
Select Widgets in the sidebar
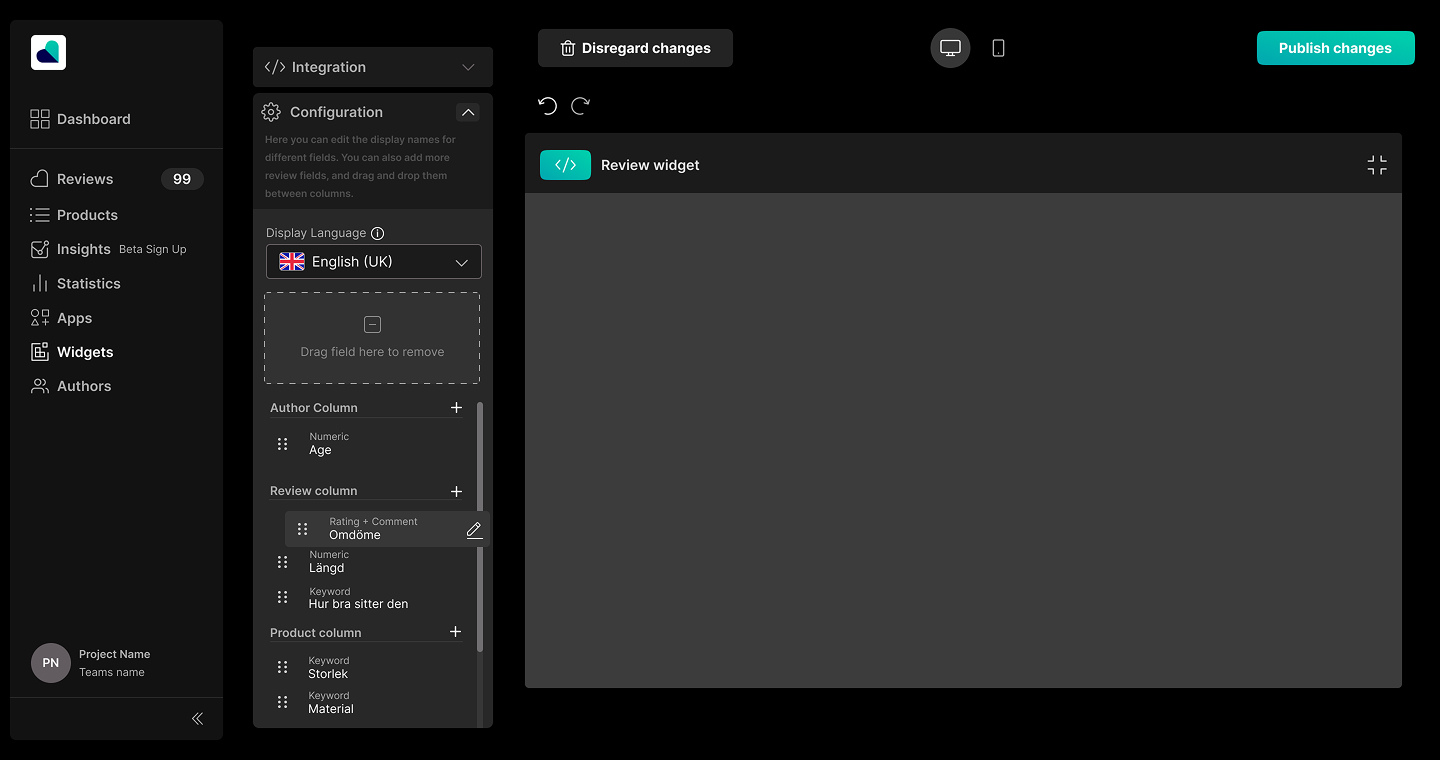pyautogui.click(x=72, y=352)
